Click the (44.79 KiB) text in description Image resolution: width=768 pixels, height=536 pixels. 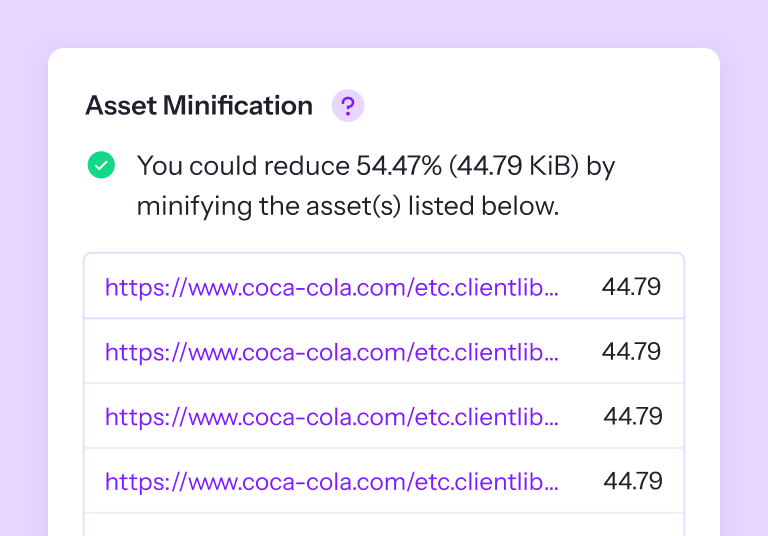point(514,166)
